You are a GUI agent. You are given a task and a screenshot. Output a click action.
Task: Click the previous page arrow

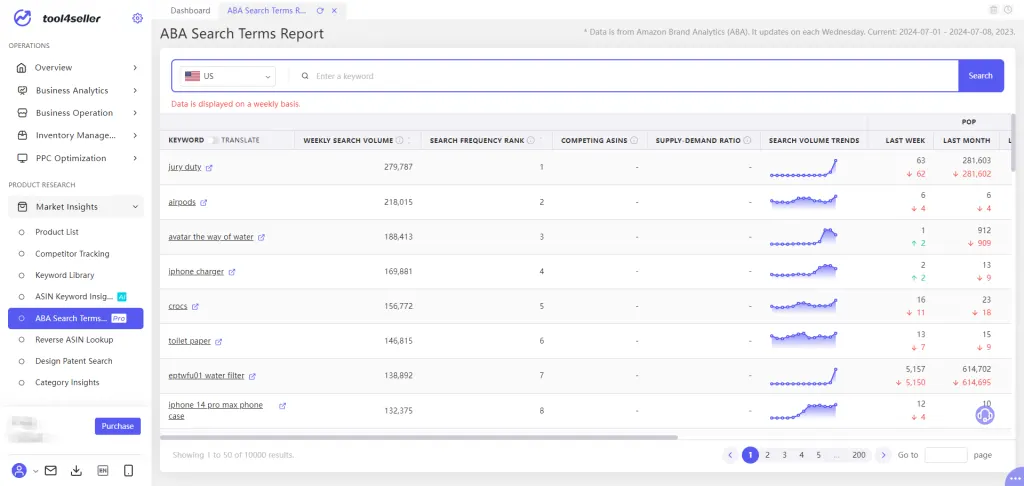(x=731, y=455)
